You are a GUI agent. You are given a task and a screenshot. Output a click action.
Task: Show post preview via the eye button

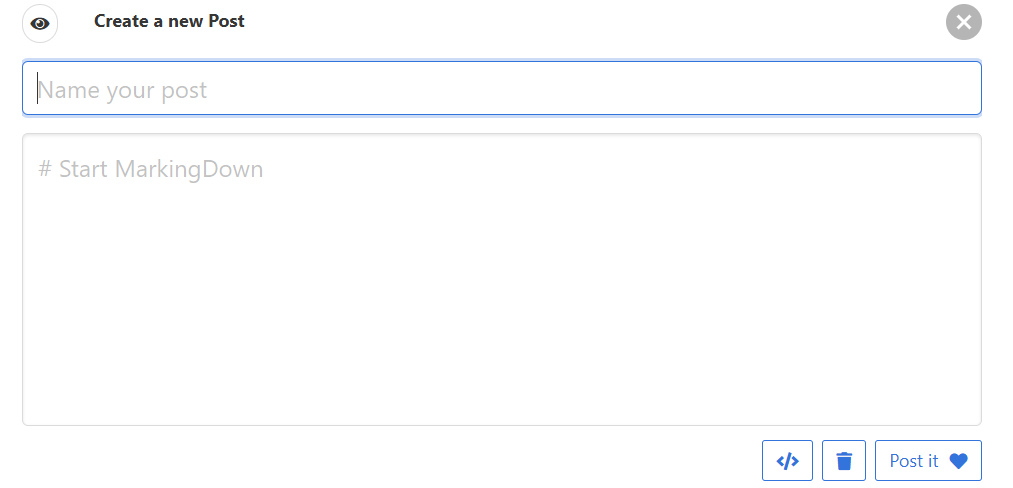pos(40,23)
